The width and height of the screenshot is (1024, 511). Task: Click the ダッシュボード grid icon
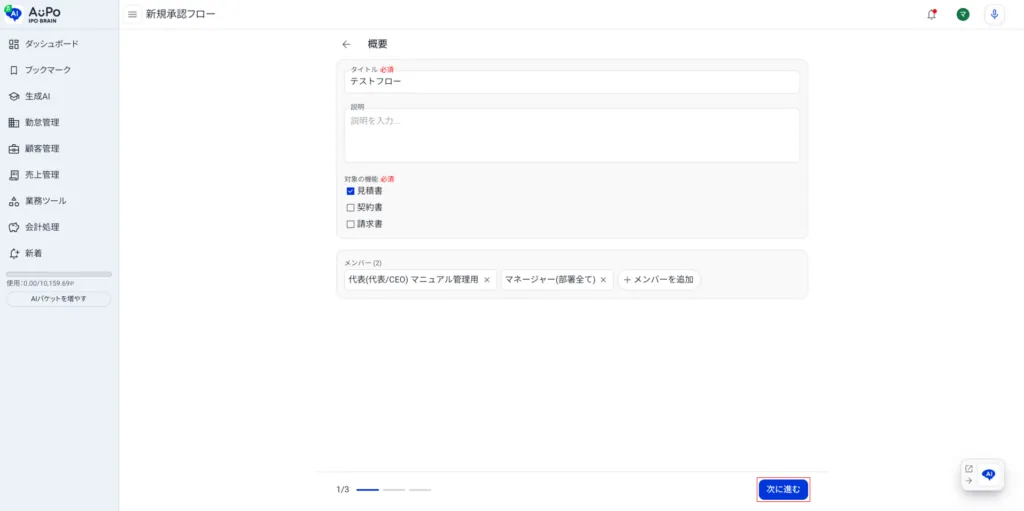point(14,44)
